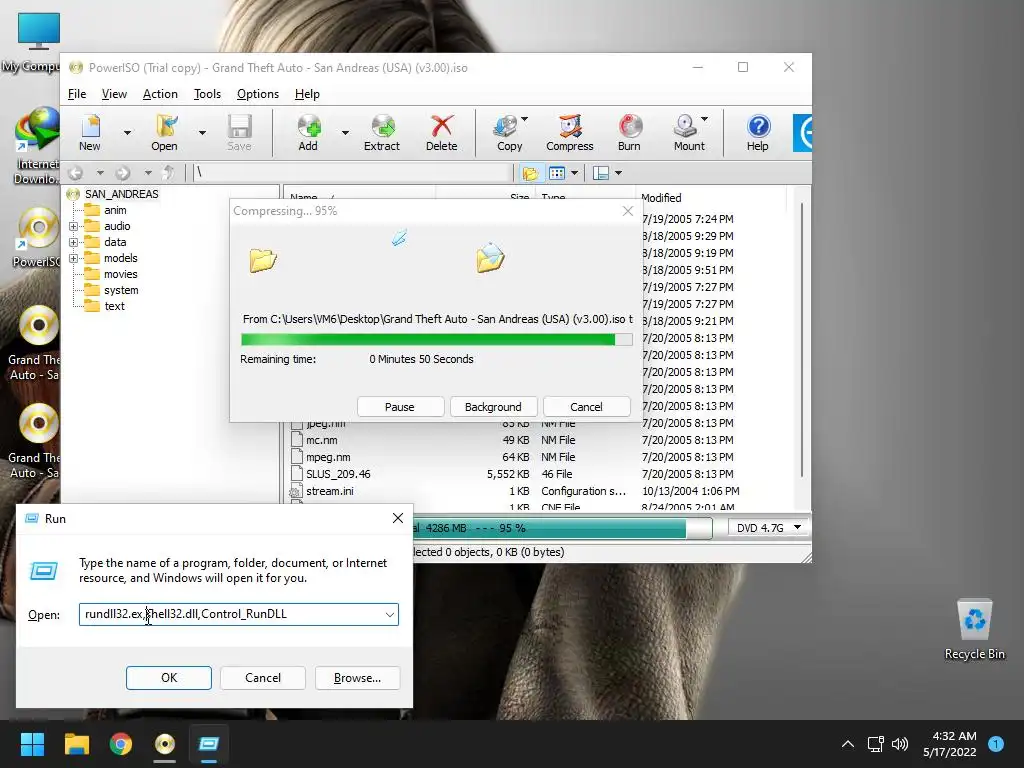Open the Action menu
Image resolution: width=1024 pixels, height=768 pixels.
click(160, 94)
